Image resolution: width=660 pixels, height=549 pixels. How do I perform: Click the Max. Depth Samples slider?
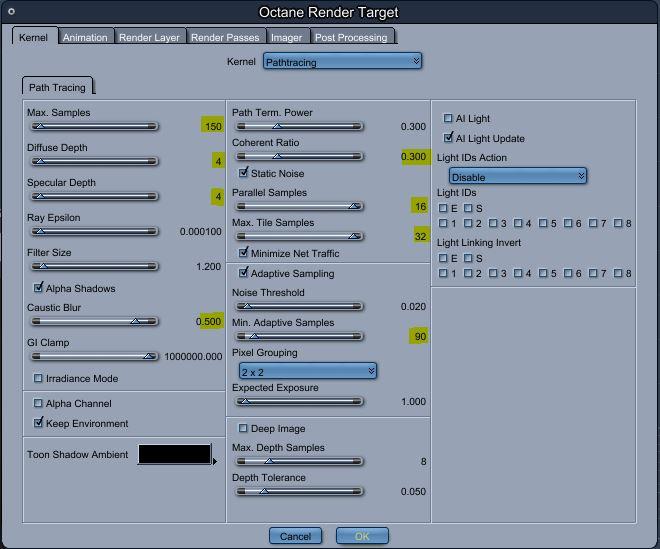click(300, 461)
